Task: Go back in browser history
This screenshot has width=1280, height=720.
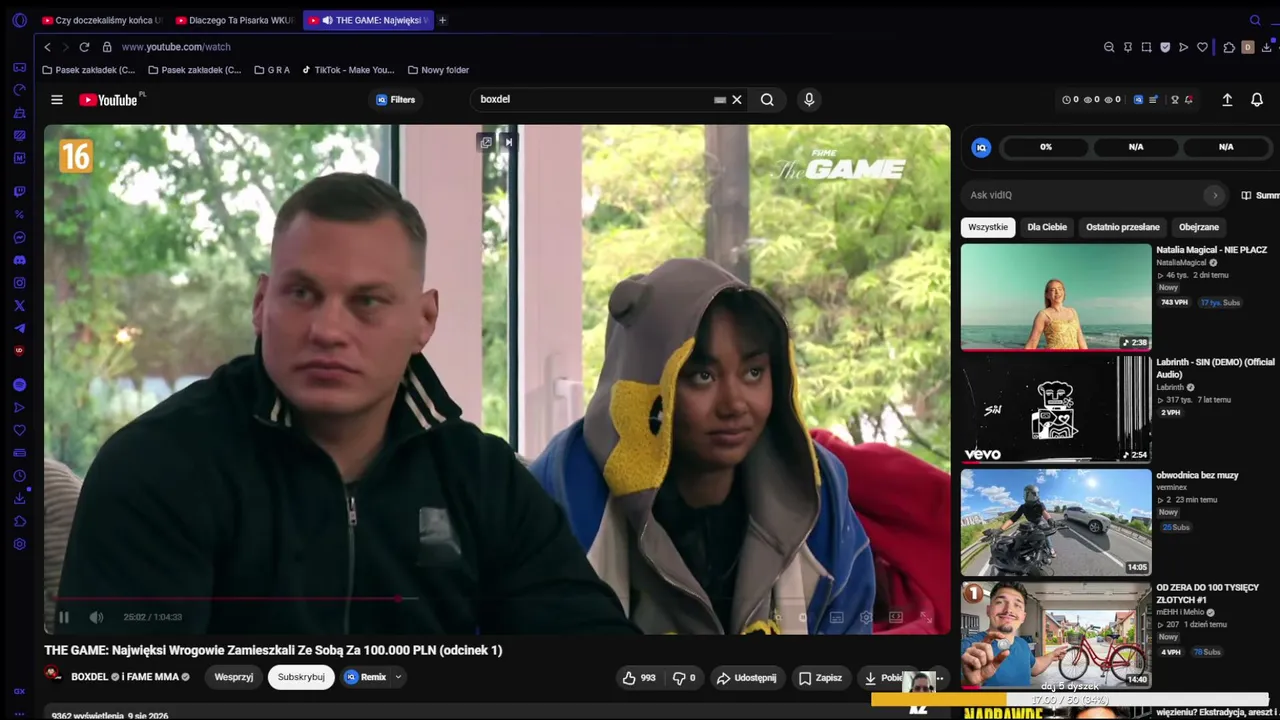Action: [x=47, y=47]
